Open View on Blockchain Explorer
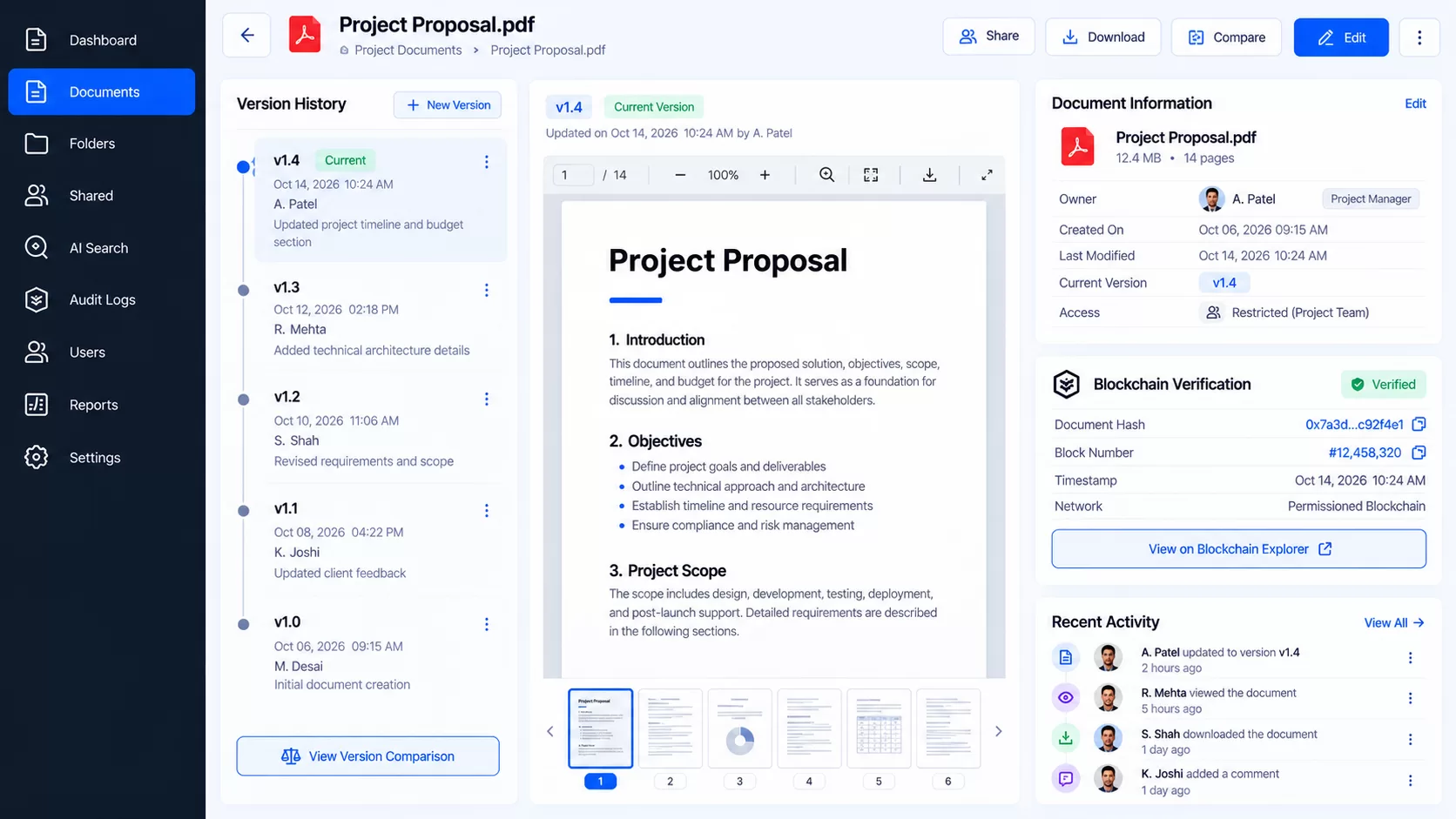This screenshot has width=1456, height=819. click(1238, 549)
